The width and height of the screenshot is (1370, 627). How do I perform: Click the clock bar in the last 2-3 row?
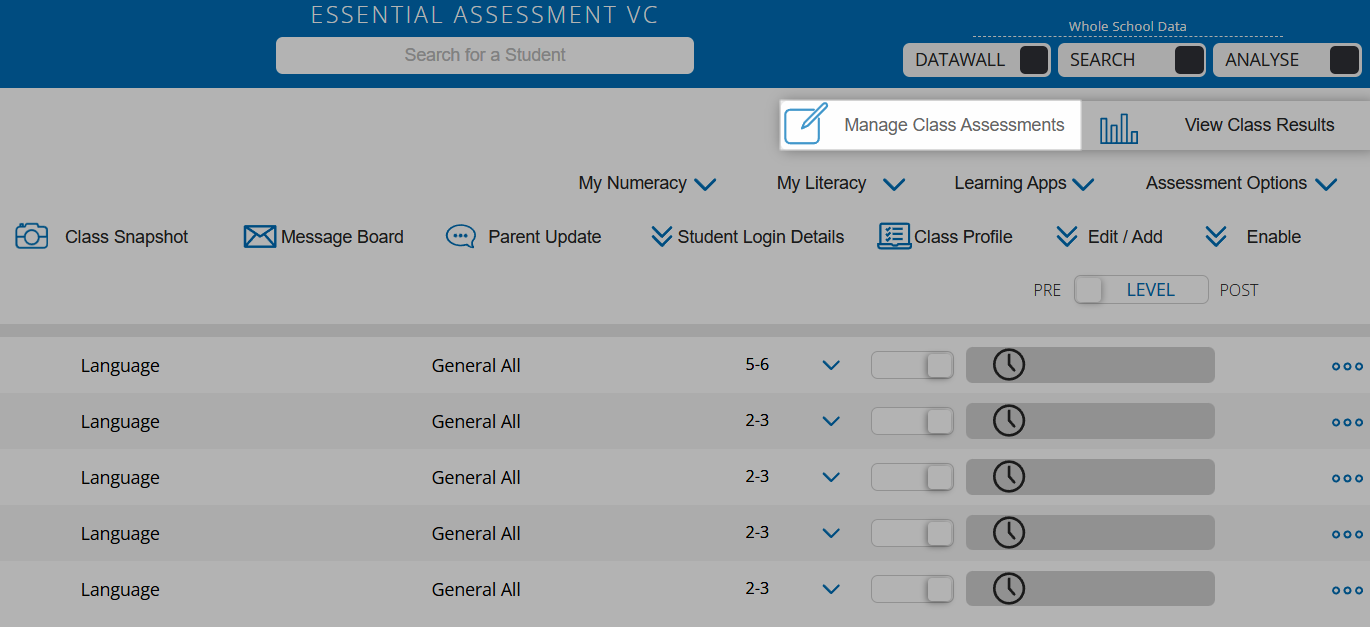coord(1090,589)
